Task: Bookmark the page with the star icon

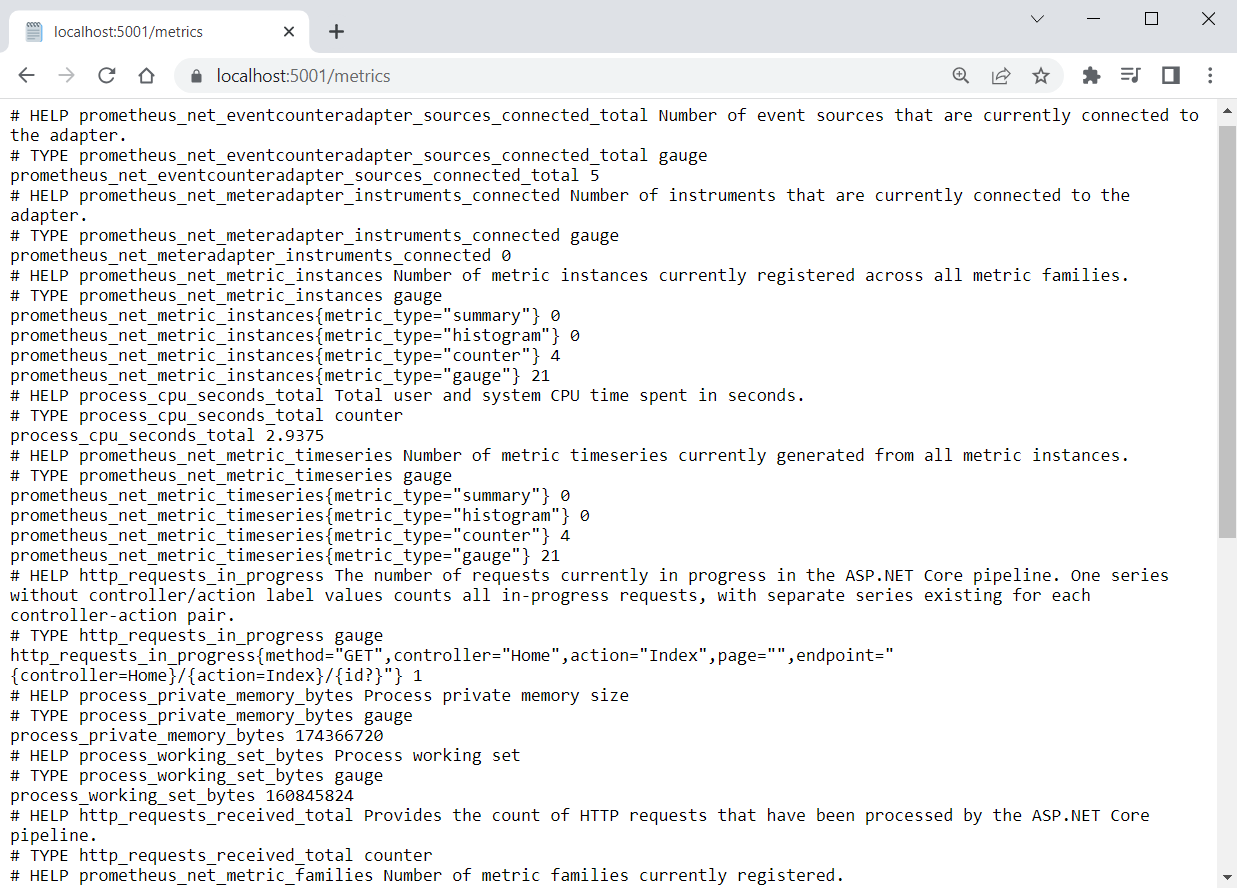Action: coord(1041,75)
